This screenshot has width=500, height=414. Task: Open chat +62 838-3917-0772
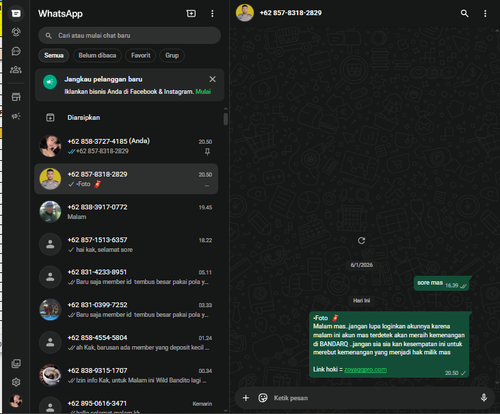126,212
